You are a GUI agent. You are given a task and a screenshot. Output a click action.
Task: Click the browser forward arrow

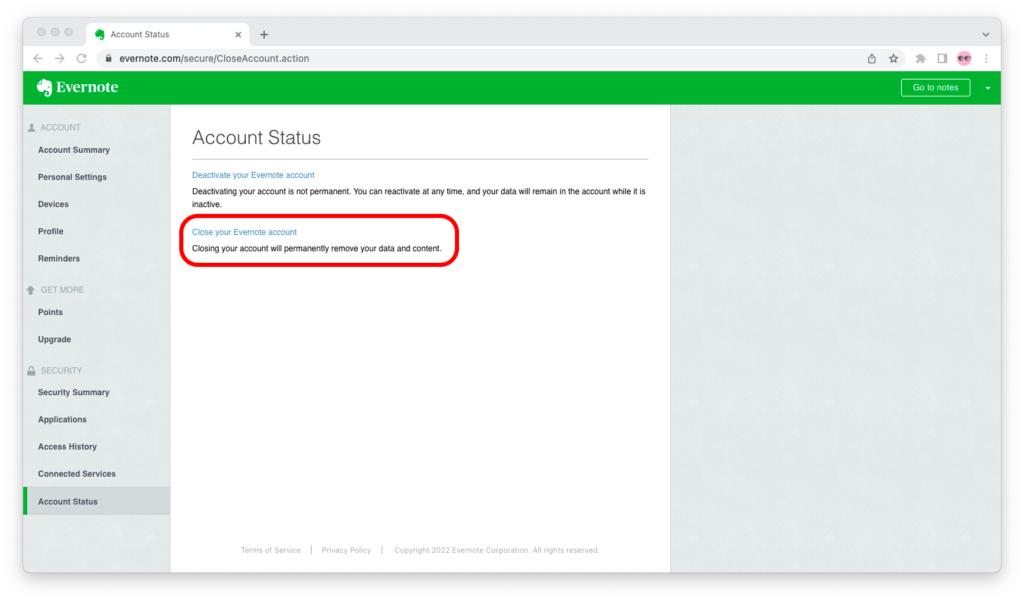coord(59,59)
